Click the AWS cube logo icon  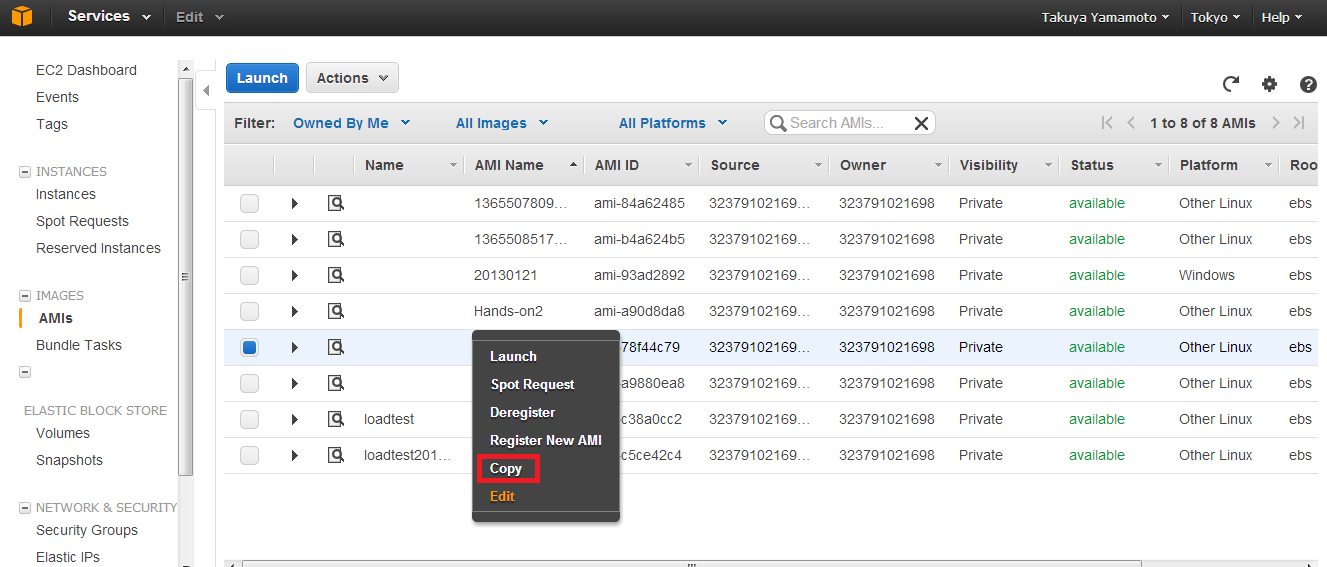(x=22, y=17)
